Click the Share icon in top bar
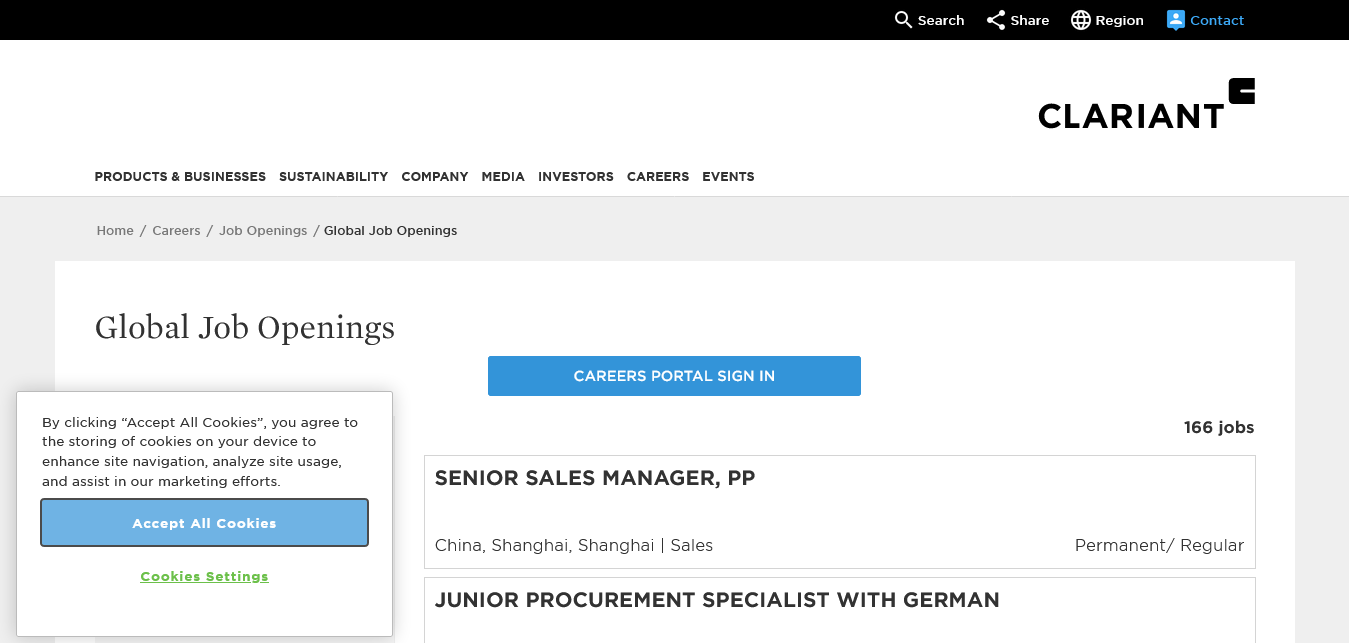Image resolution: width=1366 pixels, height=643 pixels. [996, 20]
